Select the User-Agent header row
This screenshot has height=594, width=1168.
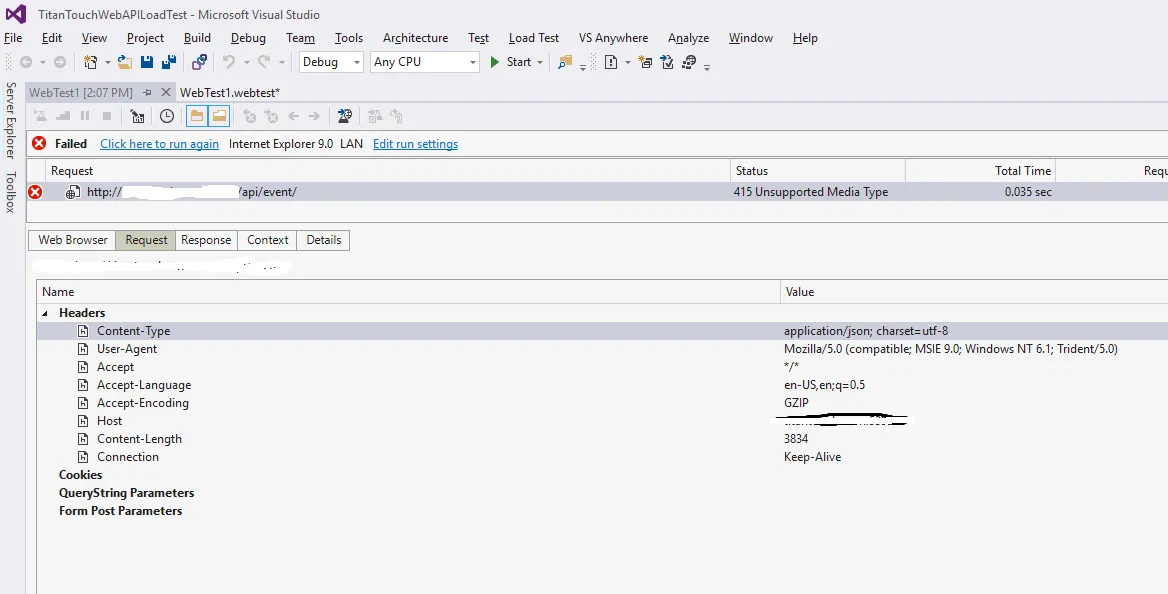[602, 349]
